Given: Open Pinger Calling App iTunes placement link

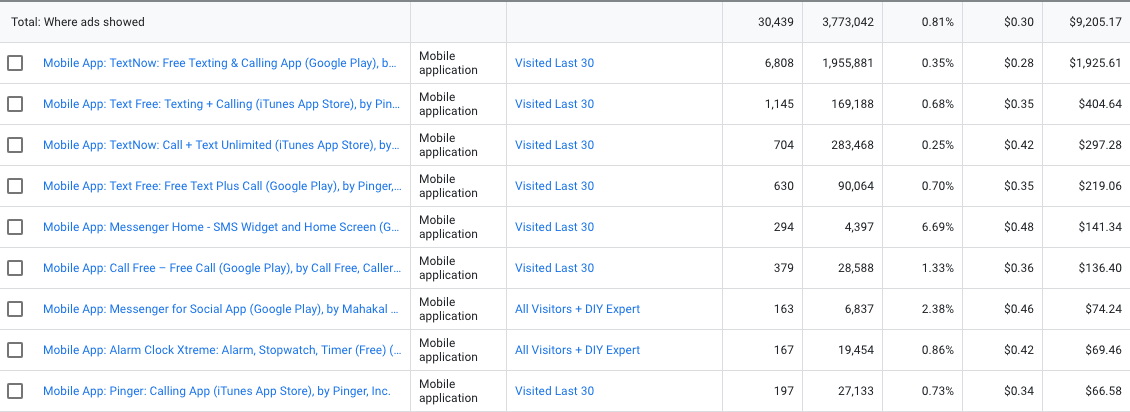Looking at the screenshot, I should pyautogui.click(x=216, y=391).
